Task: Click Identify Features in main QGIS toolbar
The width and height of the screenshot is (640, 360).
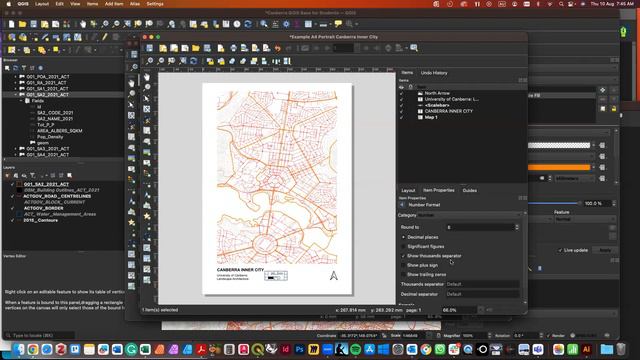Action: point(264,24)
